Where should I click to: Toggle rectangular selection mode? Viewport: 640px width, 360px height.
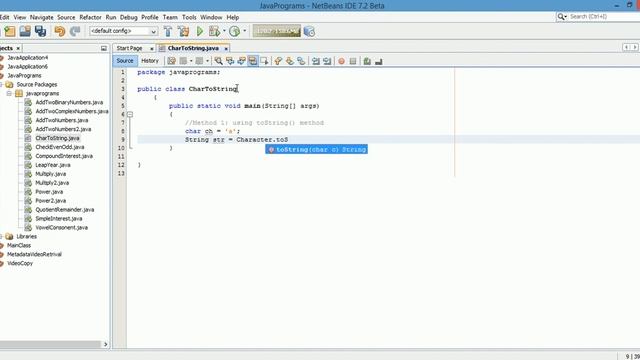pos(264,61)
